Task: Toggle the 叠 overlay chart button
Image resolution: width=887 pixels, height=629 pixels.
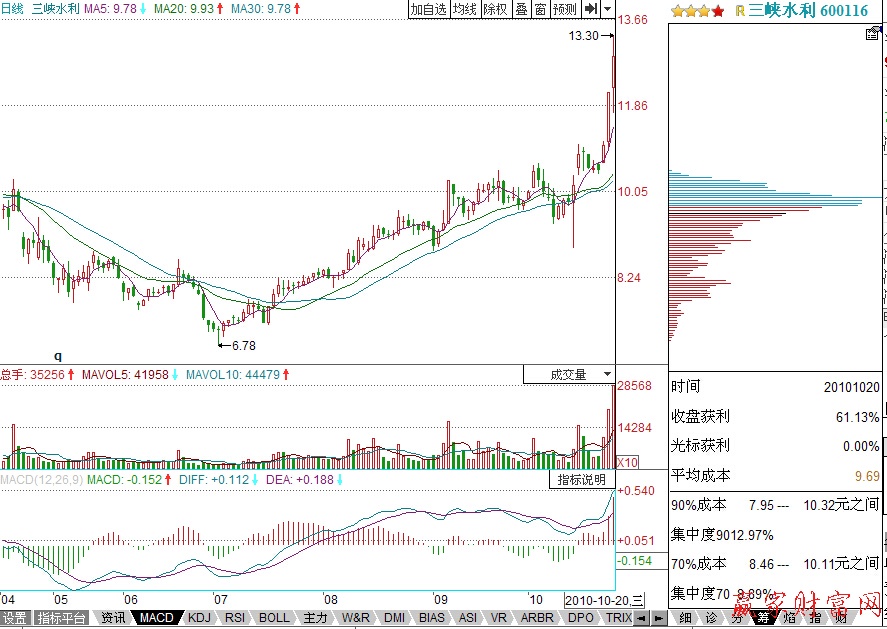Action: pos(521,9)
